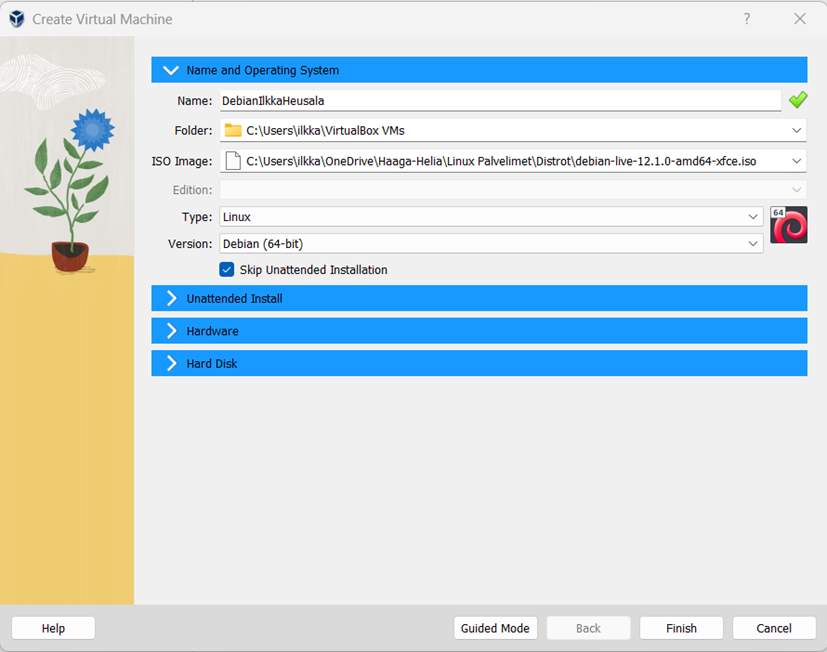
Task: Collapse the Name and Operating System section
Action: pos(171,70)
